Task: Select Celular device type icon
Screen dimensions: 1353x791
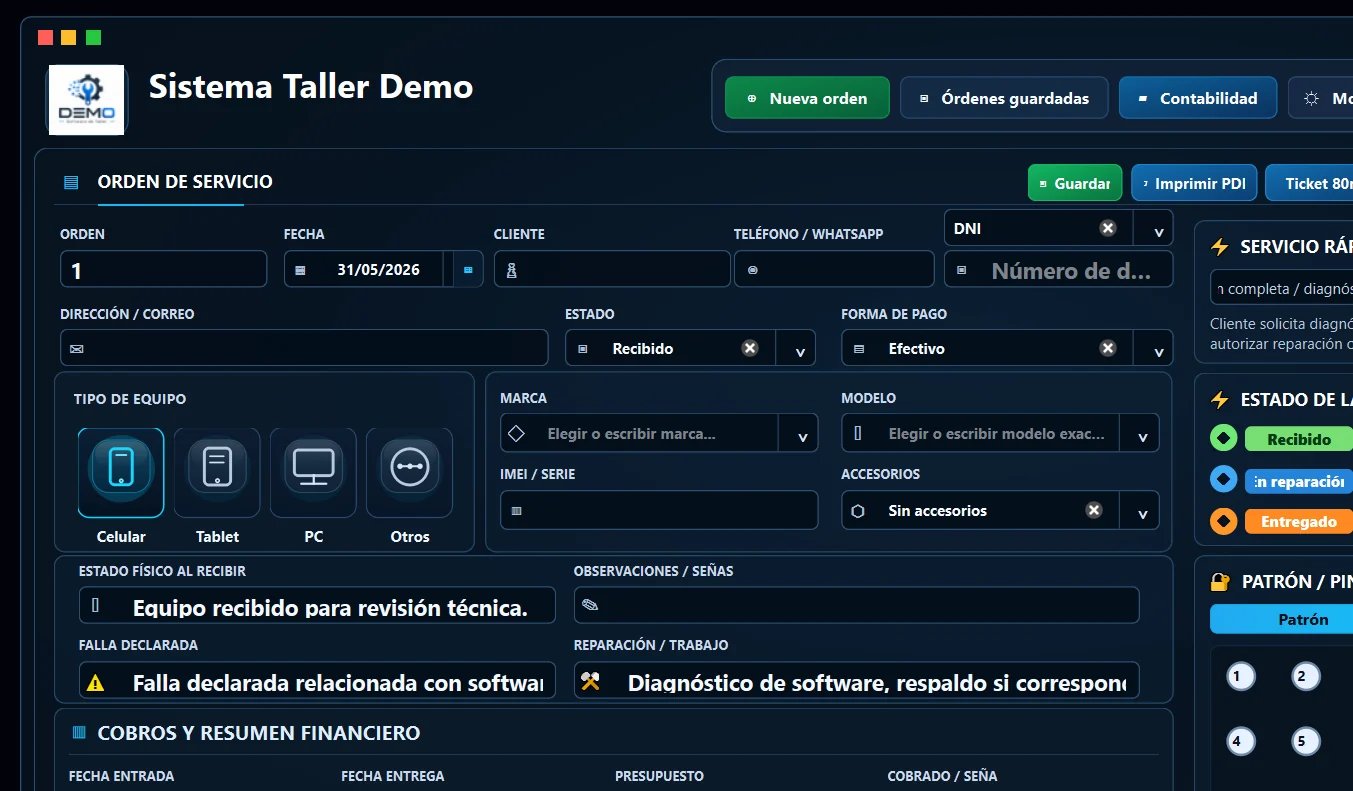Action: click(x=121, y=473)
